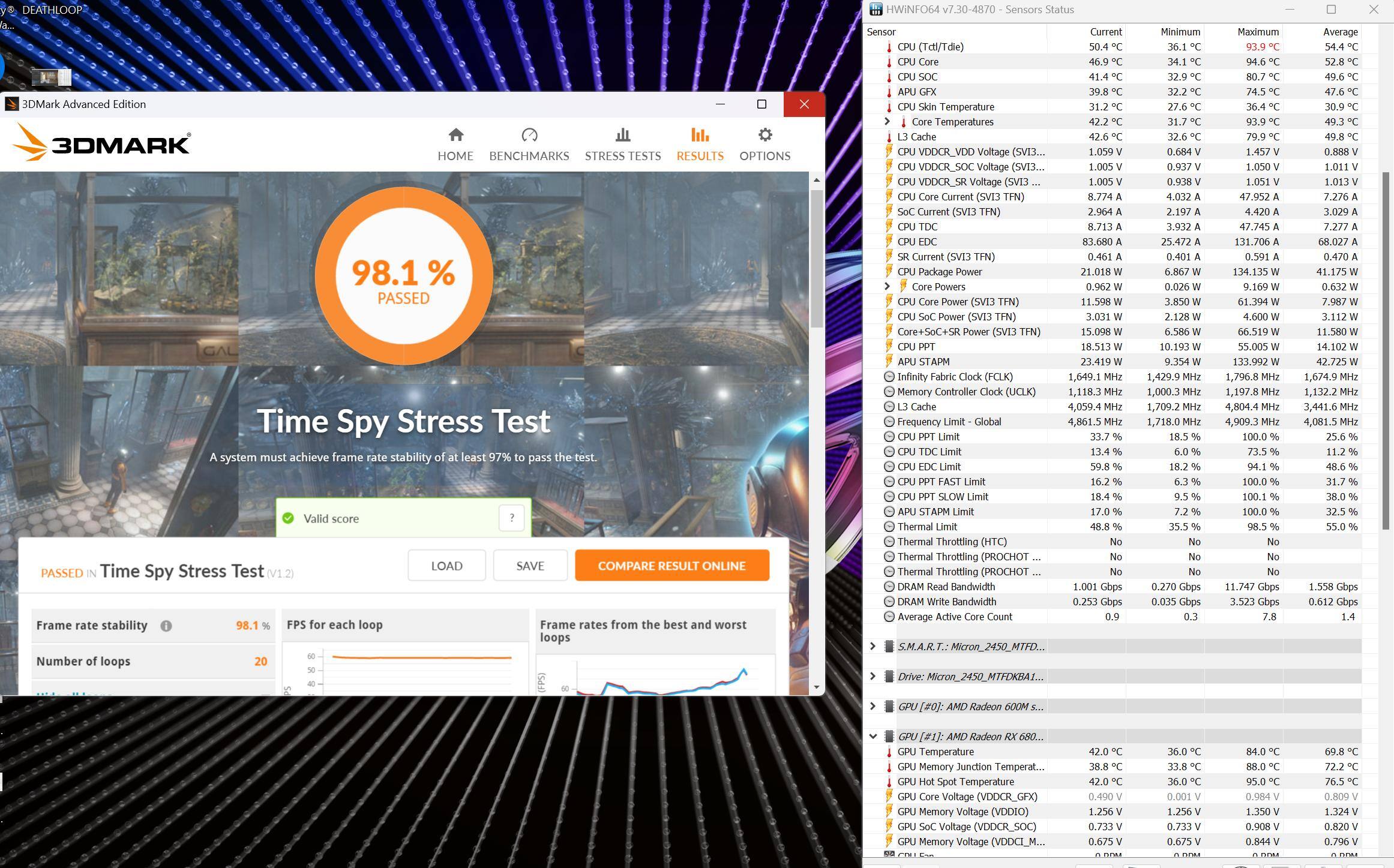The image size is (1394, 868).
Task: Expand the Core Temperatures sensor group
Action: (887, 121)
